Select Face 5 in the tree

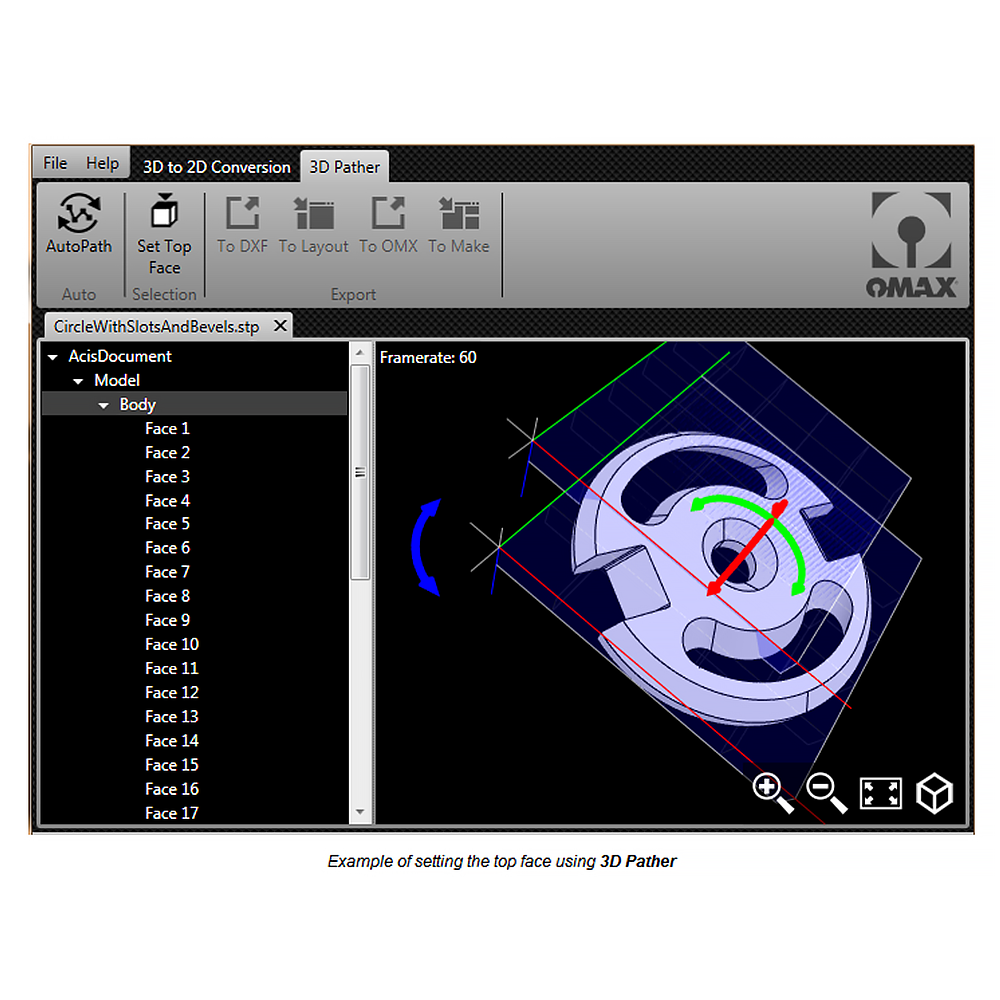[167, 524]
